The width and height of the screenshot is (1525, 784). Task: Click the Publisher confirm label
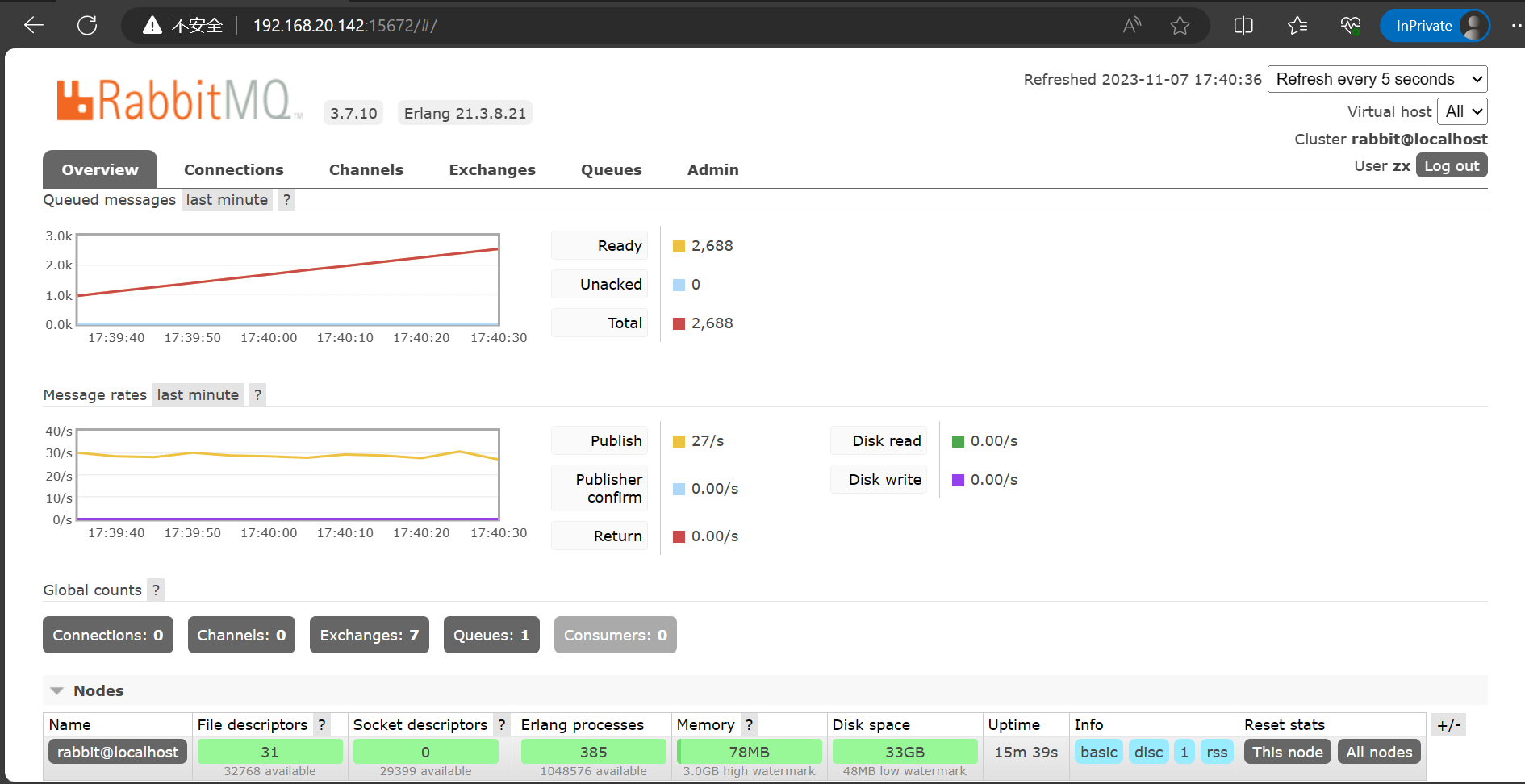[x=600, y=488]
